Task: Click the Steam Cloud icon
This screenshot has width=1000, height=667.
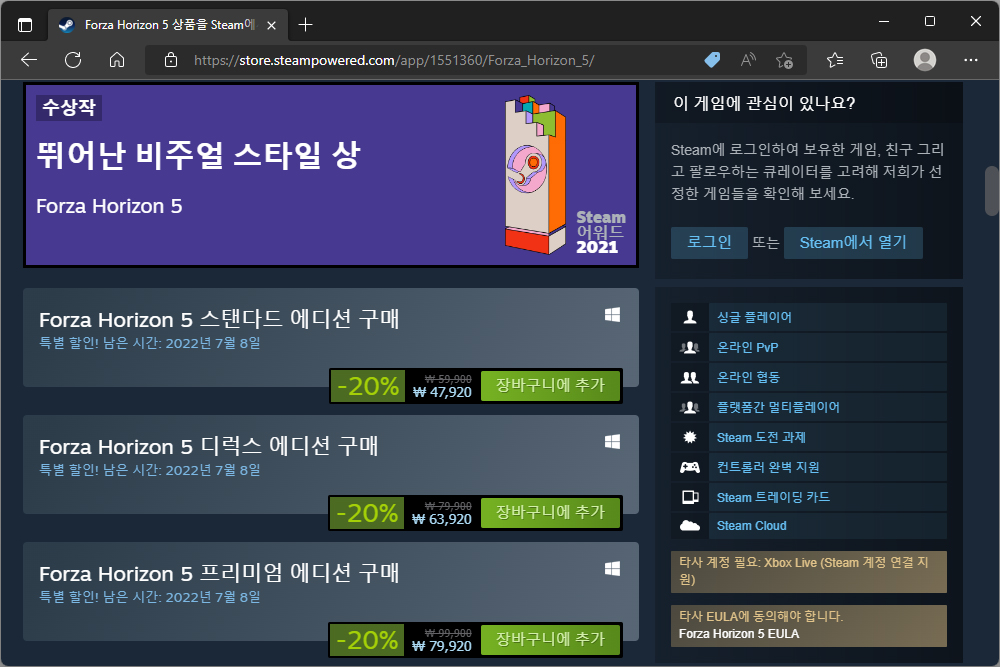Action: (689, 525)
